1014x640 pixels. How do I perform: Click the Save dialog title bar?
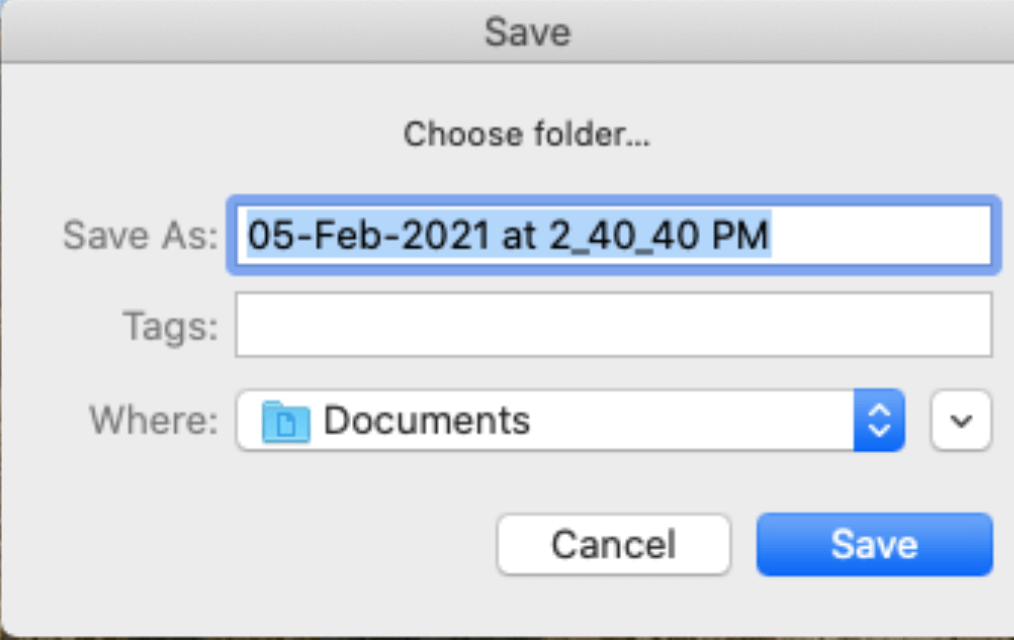coord(527,32)
